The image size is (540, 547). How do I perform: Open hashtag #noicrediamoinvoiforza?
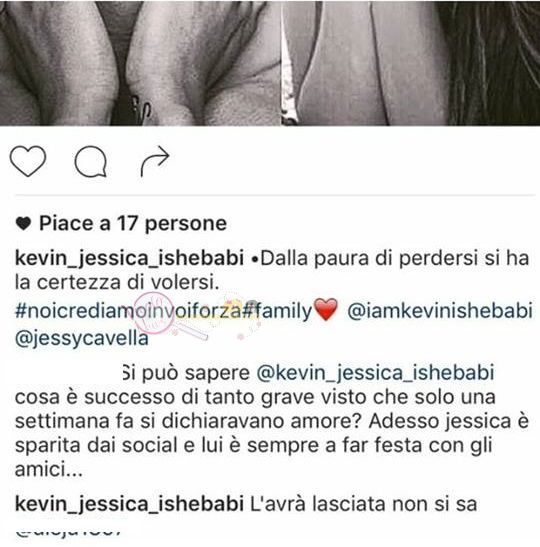coord(128,310)
